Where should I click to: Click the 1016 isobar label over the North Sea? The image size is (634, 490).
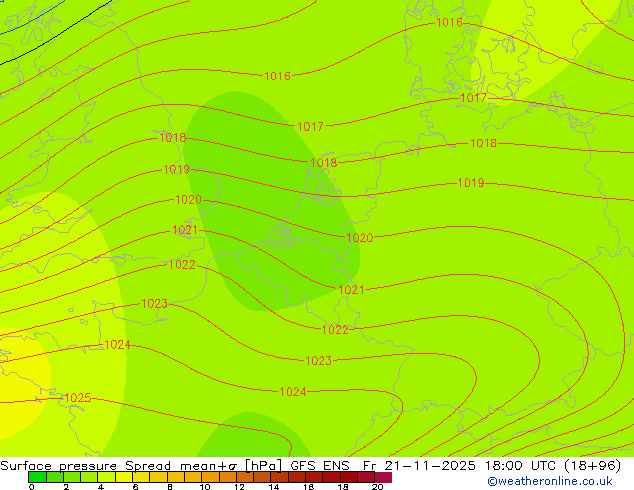click(277, 76)
